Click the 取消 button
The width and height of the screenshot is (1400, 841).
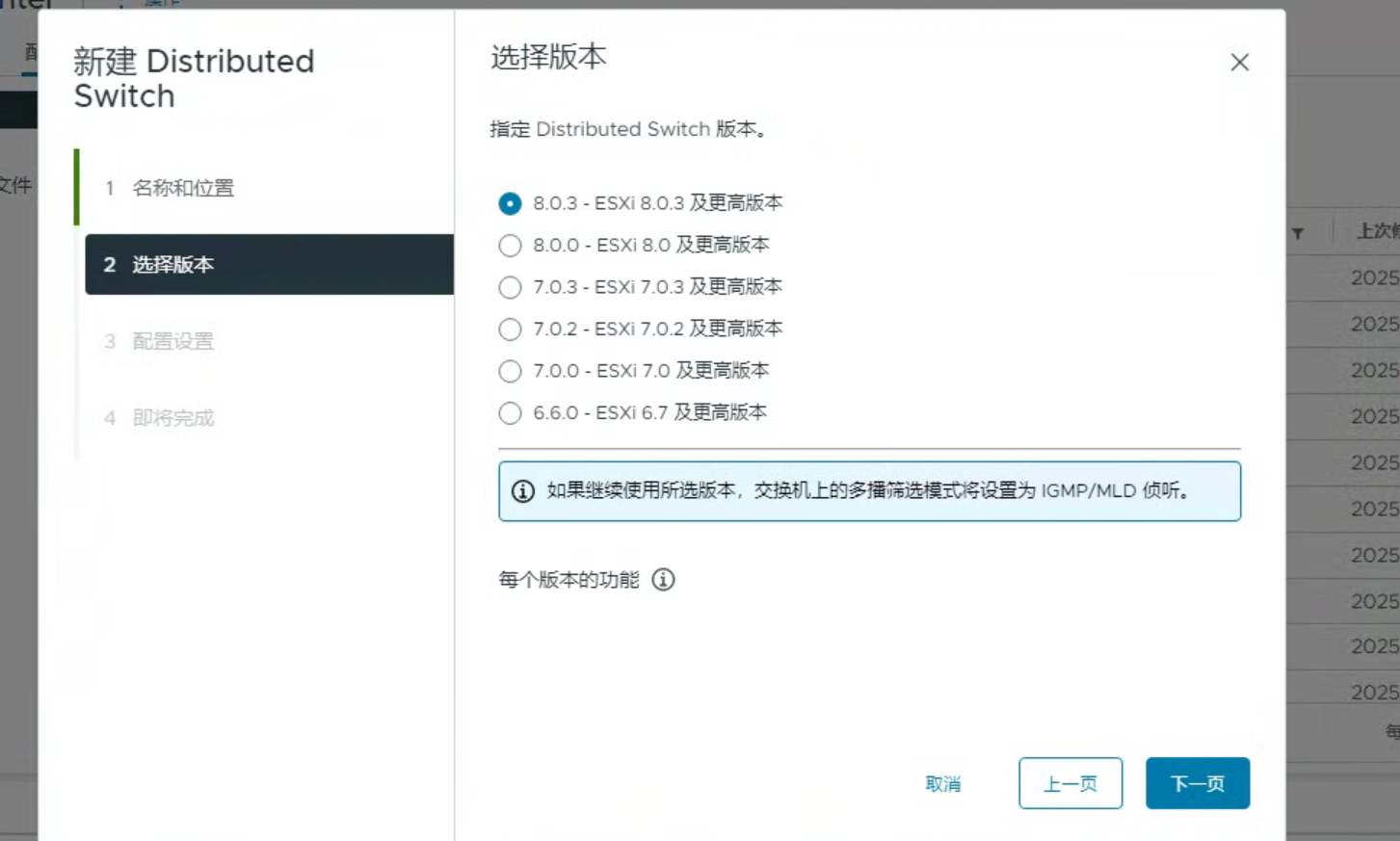(942, 784)
